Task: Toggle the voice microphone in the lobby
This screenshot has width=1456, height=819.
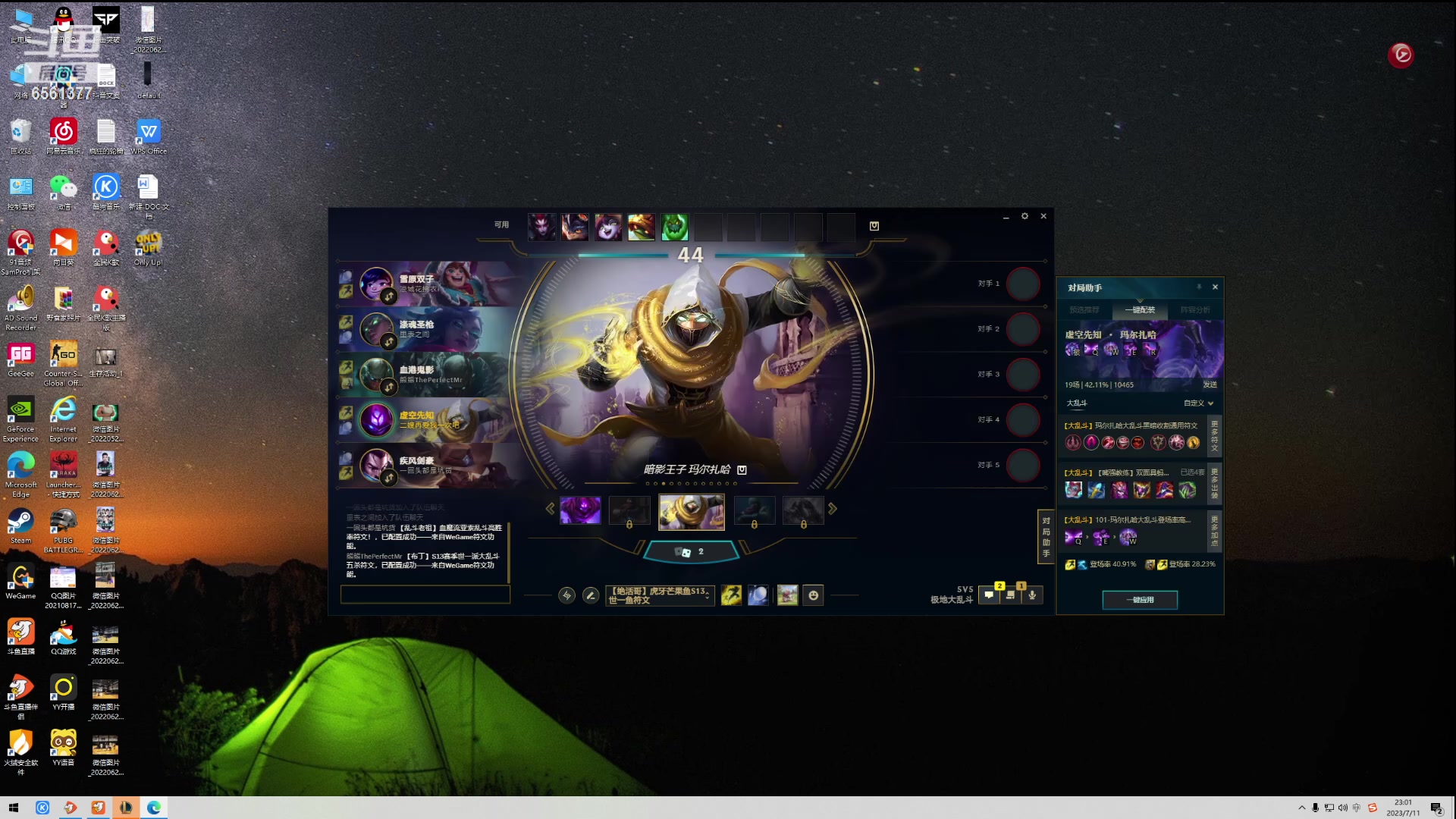Action: (x=1032, y=595)
